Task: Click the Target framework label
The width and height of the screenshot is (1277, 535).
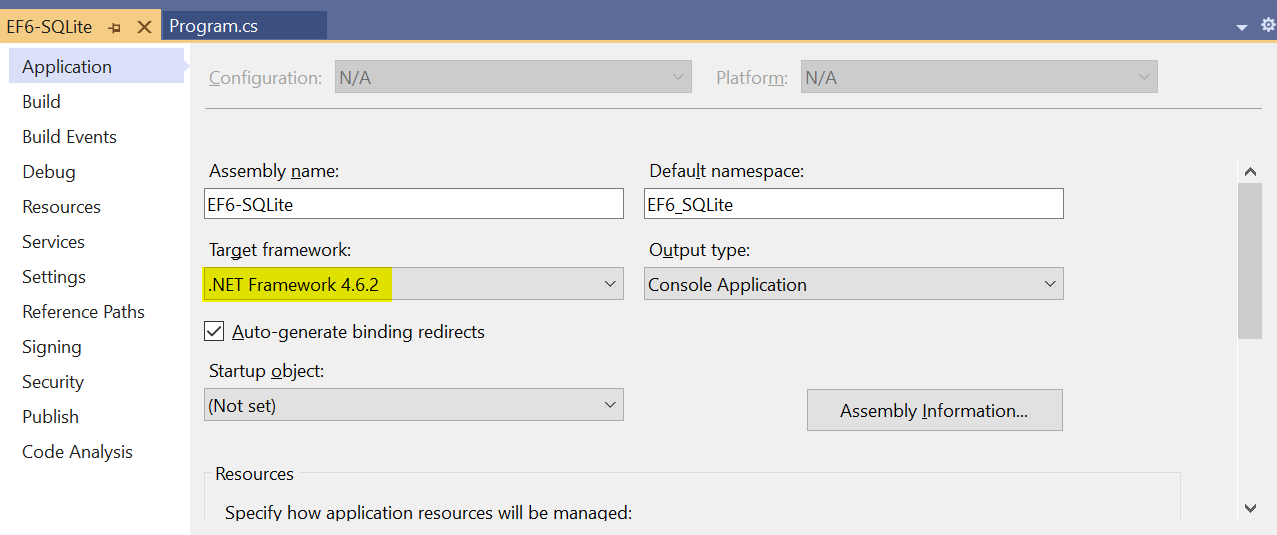Action: point(280,250)
